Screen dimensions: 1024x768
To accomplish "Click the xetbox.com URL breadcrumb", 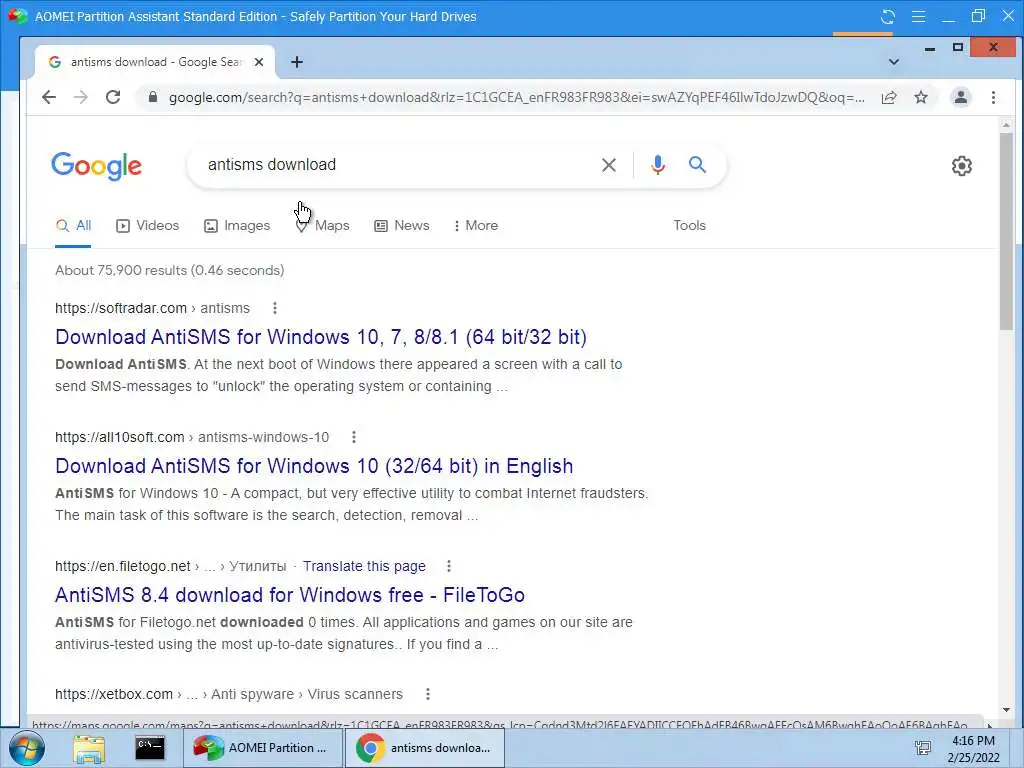I will pyautogui.click(x=229, y=694).
